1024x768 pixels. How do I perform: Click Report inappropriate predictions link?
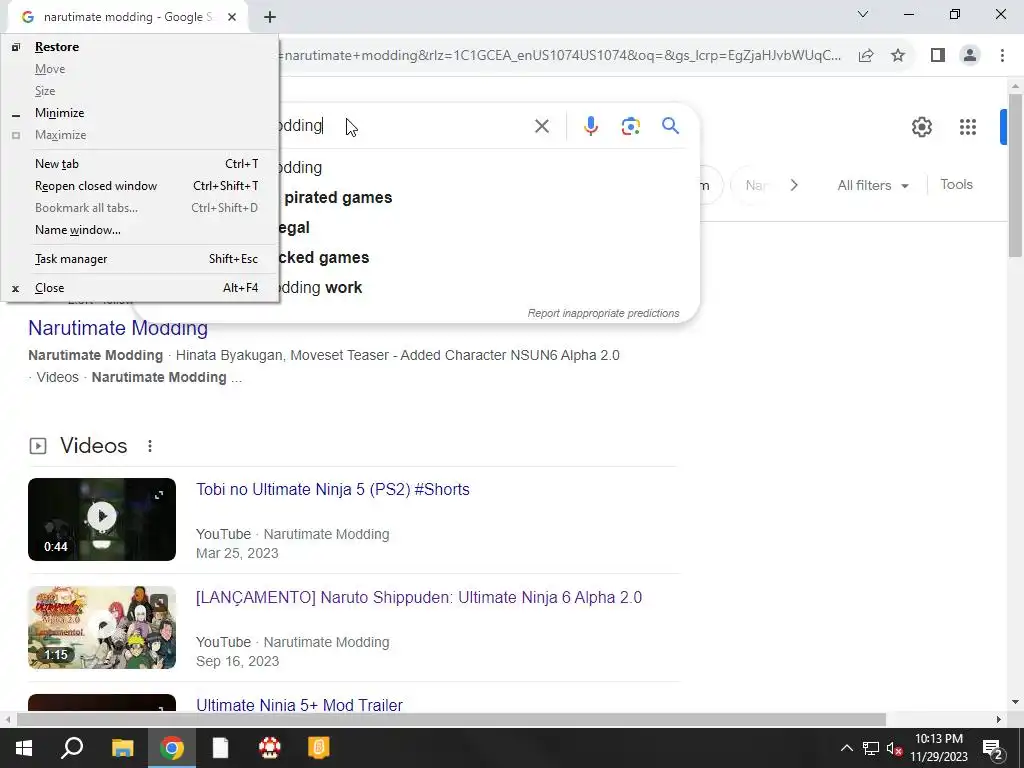[x=603, y=313]
